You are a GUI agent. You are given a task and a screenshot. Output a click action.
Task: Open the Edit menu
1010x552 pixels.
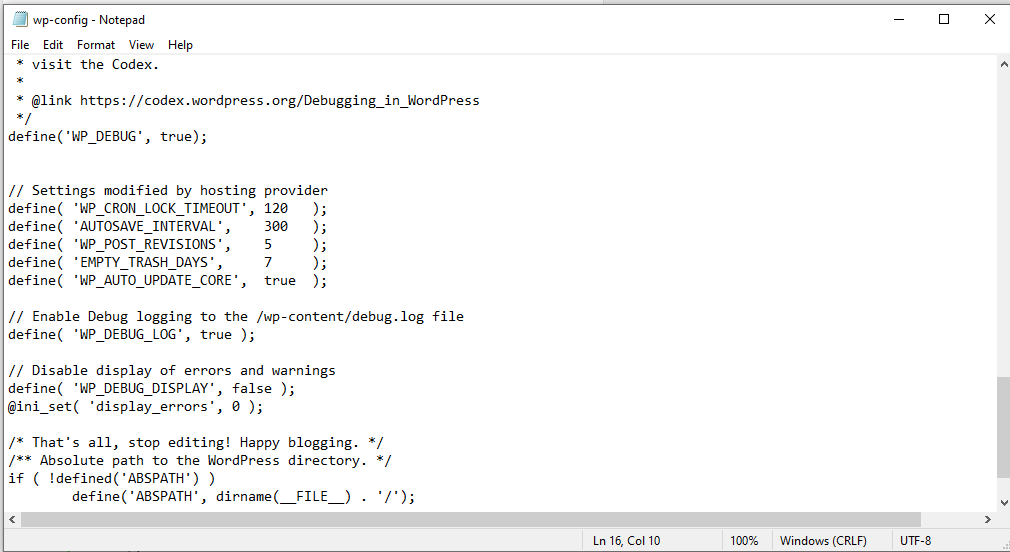coord(53,44)
